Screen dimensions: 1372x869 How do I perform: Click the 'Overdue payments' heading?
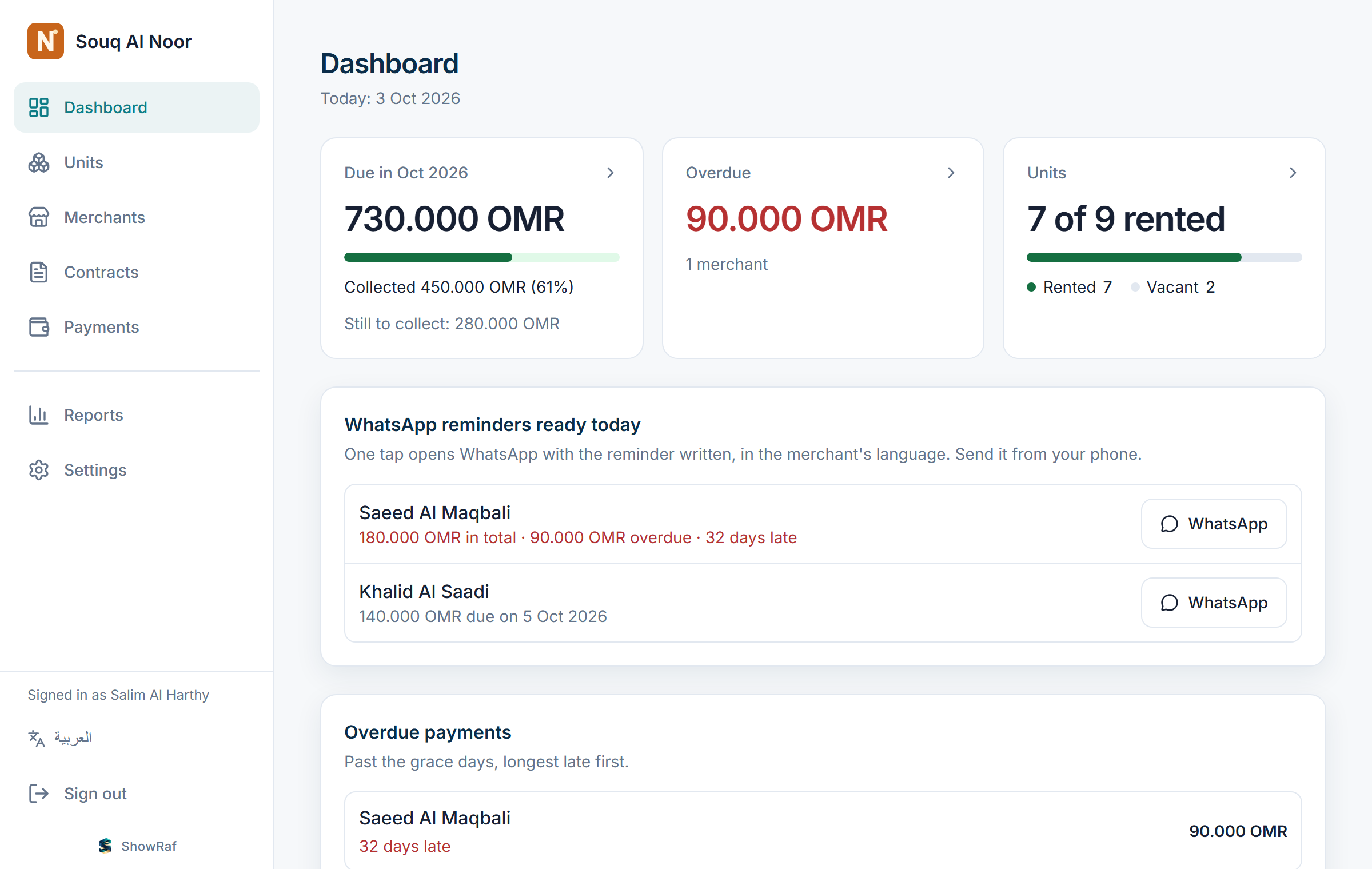428,732
